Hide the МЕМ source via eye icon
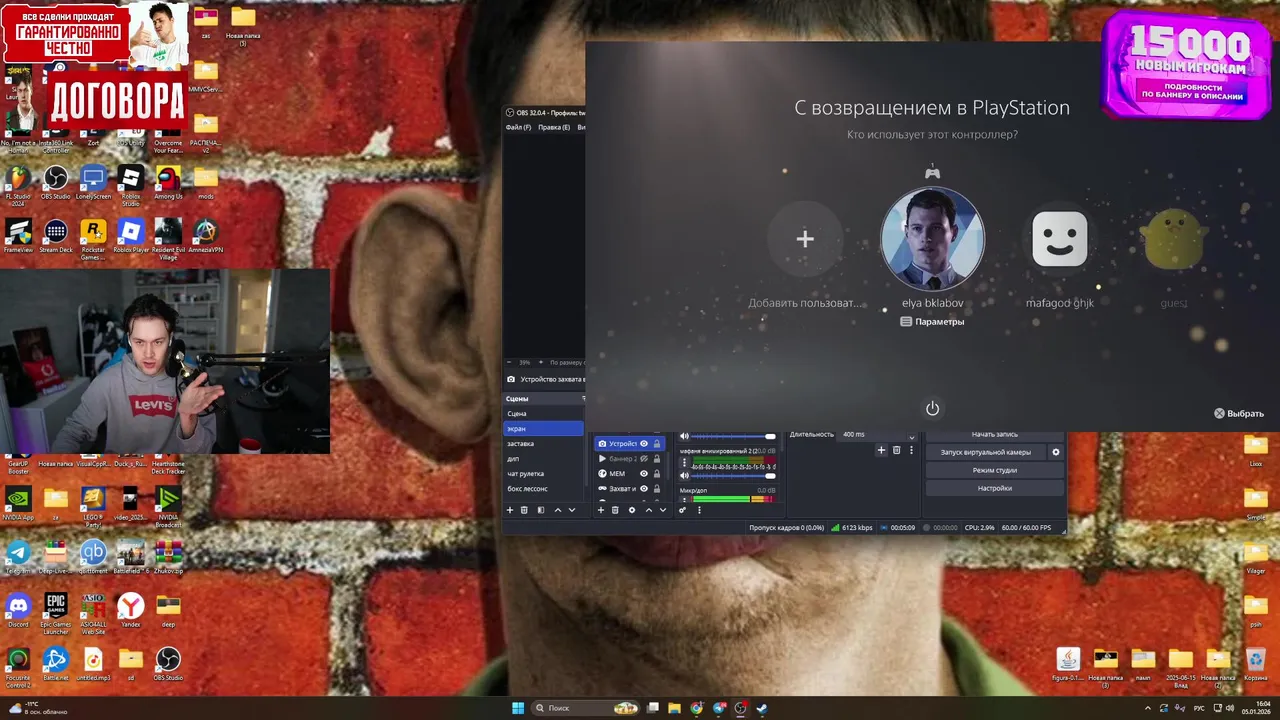Screen dimensions: 1280x720 tap(644, 473)
